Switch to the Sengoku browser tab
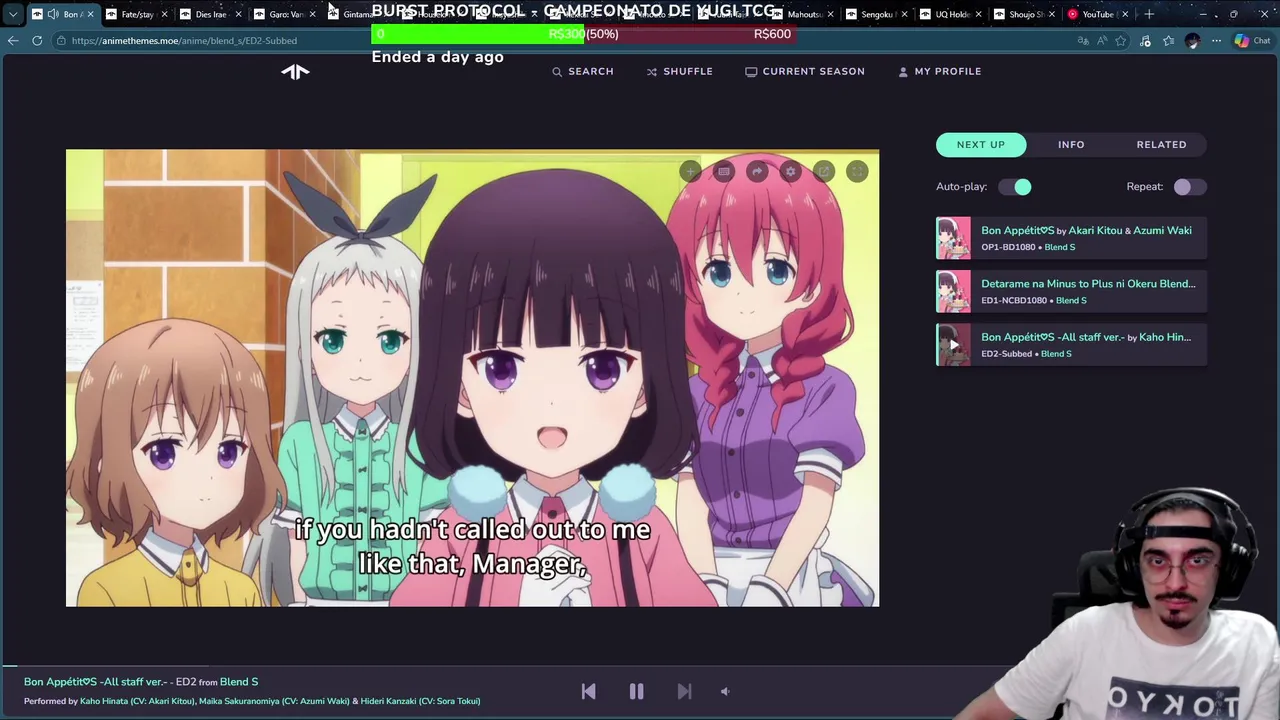 pyautogui.click(x=876, y=14)
